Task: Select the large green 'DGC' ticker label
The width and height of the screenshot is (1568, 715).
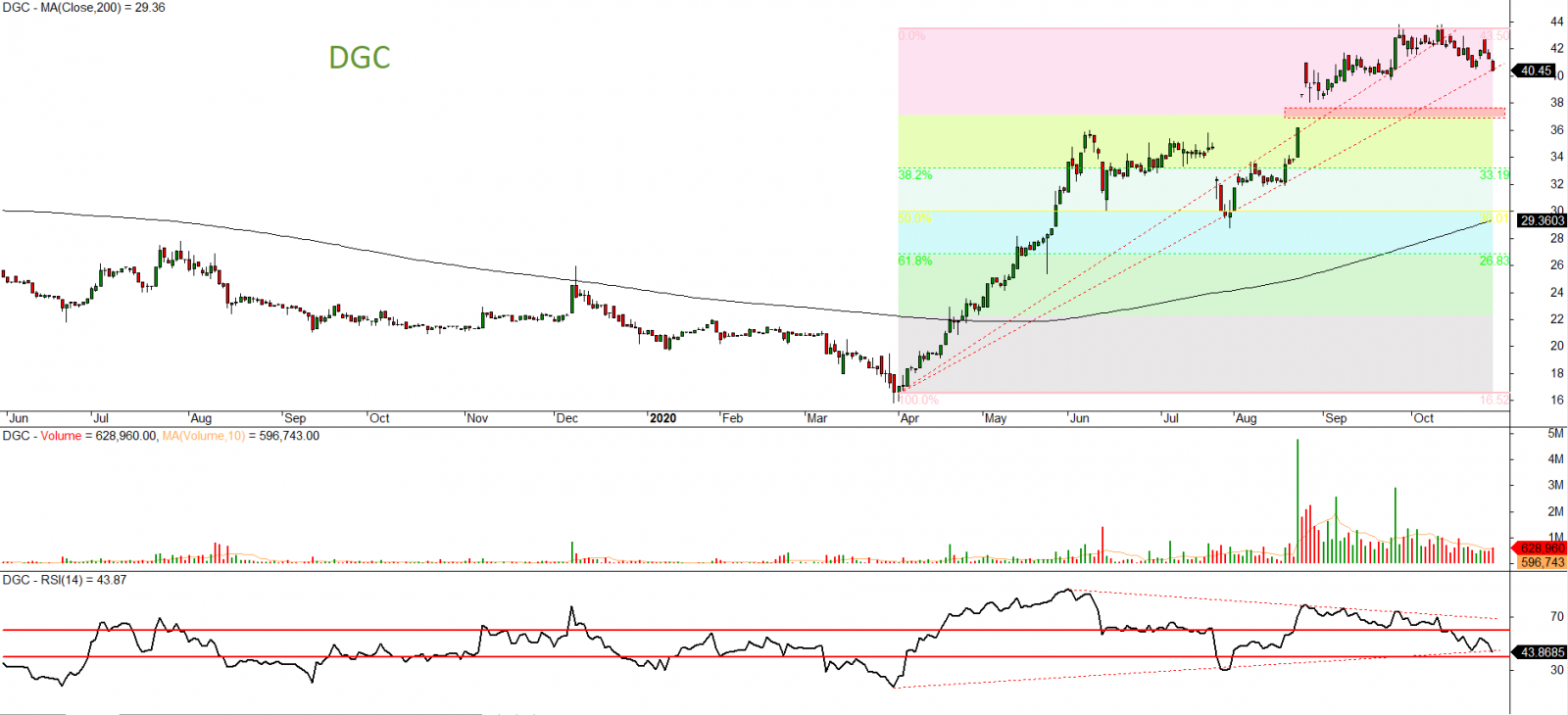Action: pos(360,58)
